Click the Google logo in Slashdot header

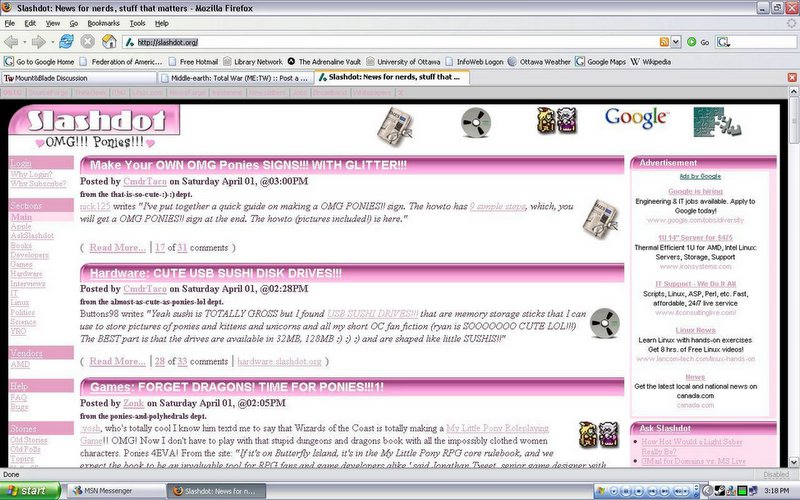[x=636, y=118]
